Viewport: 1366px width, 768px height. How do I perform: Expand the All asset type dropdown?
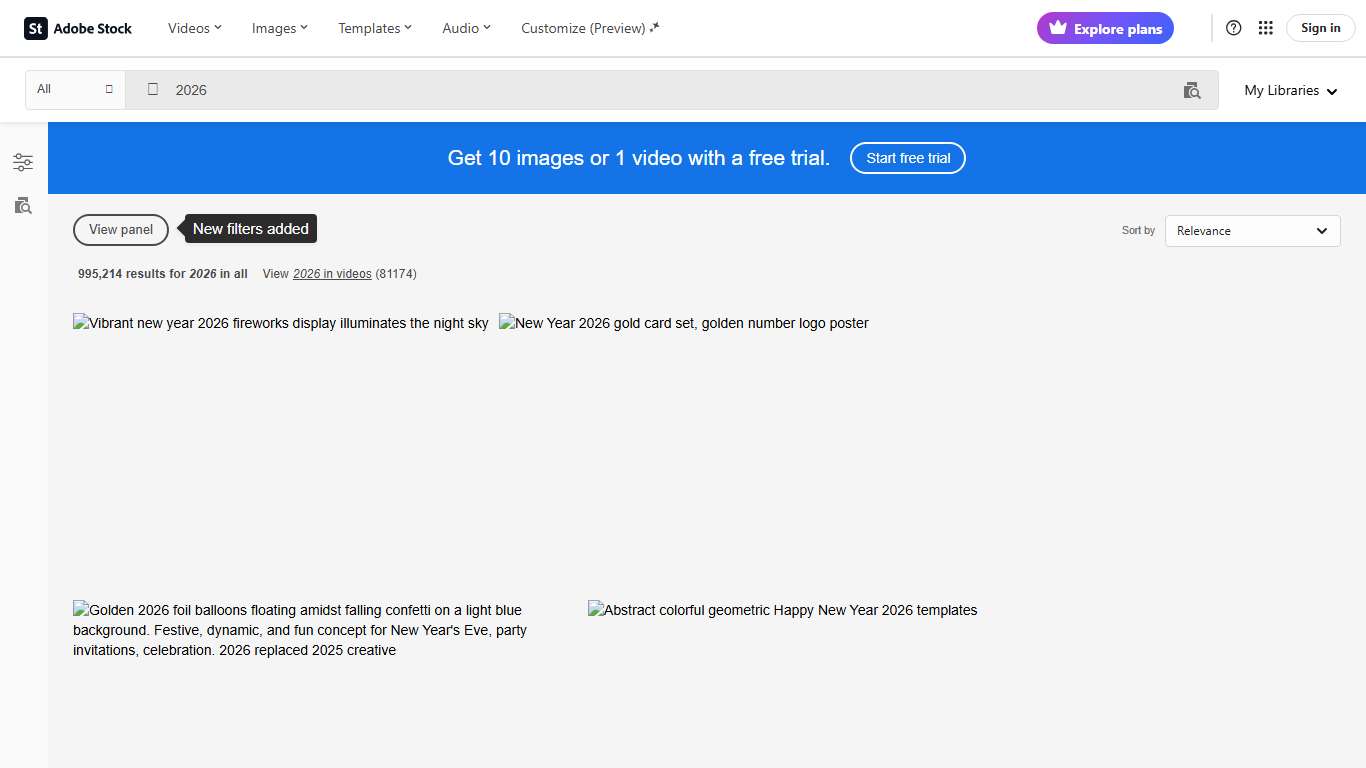[x=75, y=89]
